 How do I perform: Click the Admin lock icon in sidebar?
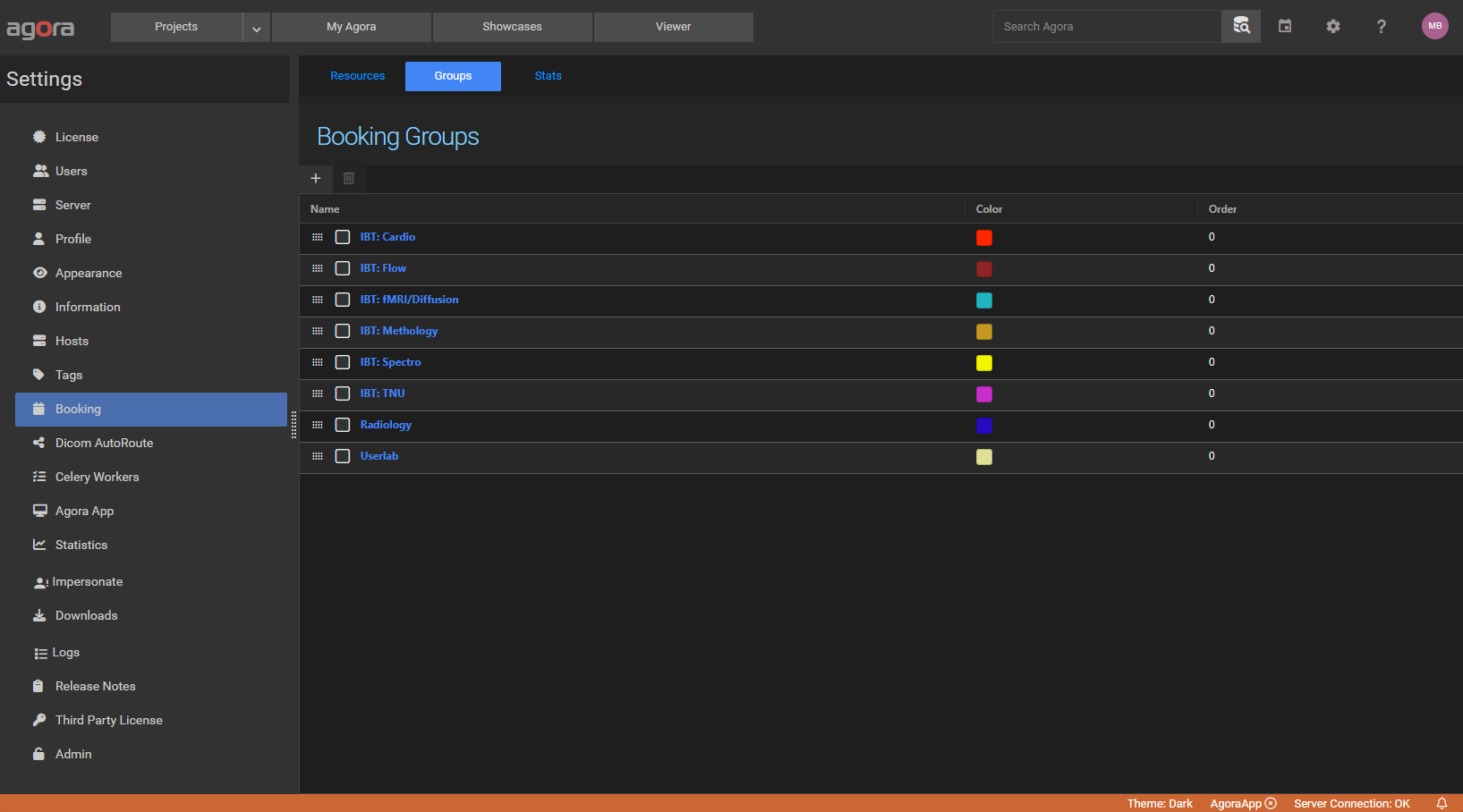click(x=39, y=754)
